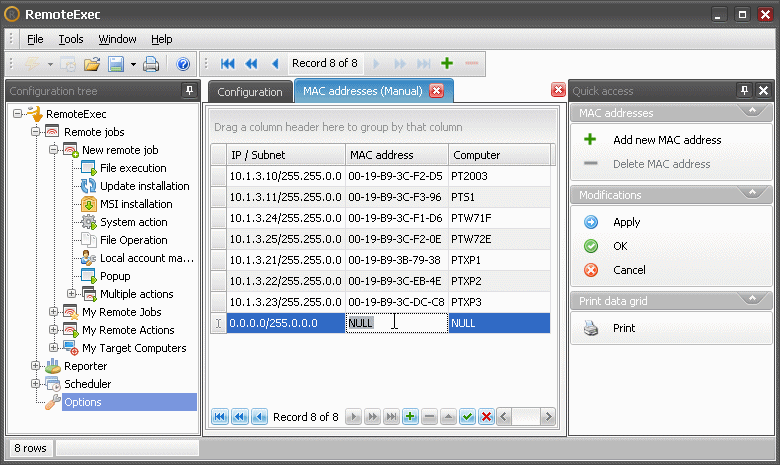Image resolution: width=780 pixels, height=465 pixels.
Task: Collapse the Modifications section chevron
Action: point(752,193)
